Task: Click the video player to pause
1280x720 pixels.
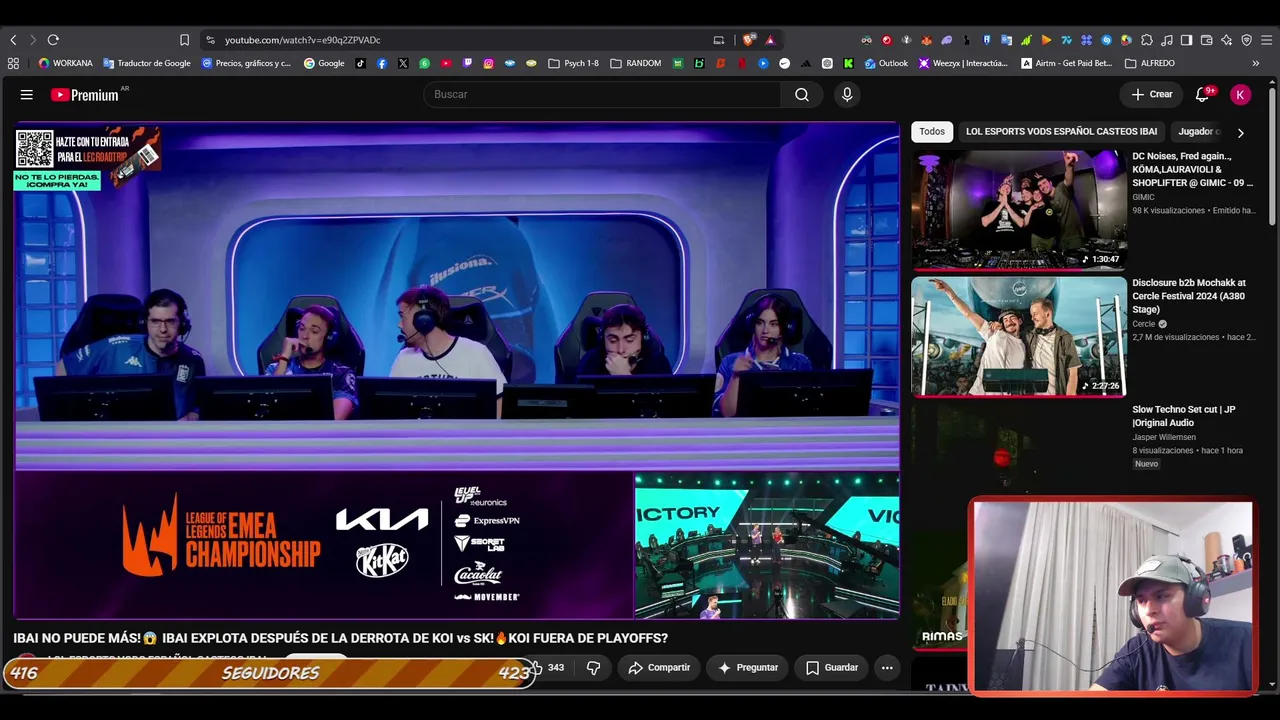Action: [x=456, y=370]
